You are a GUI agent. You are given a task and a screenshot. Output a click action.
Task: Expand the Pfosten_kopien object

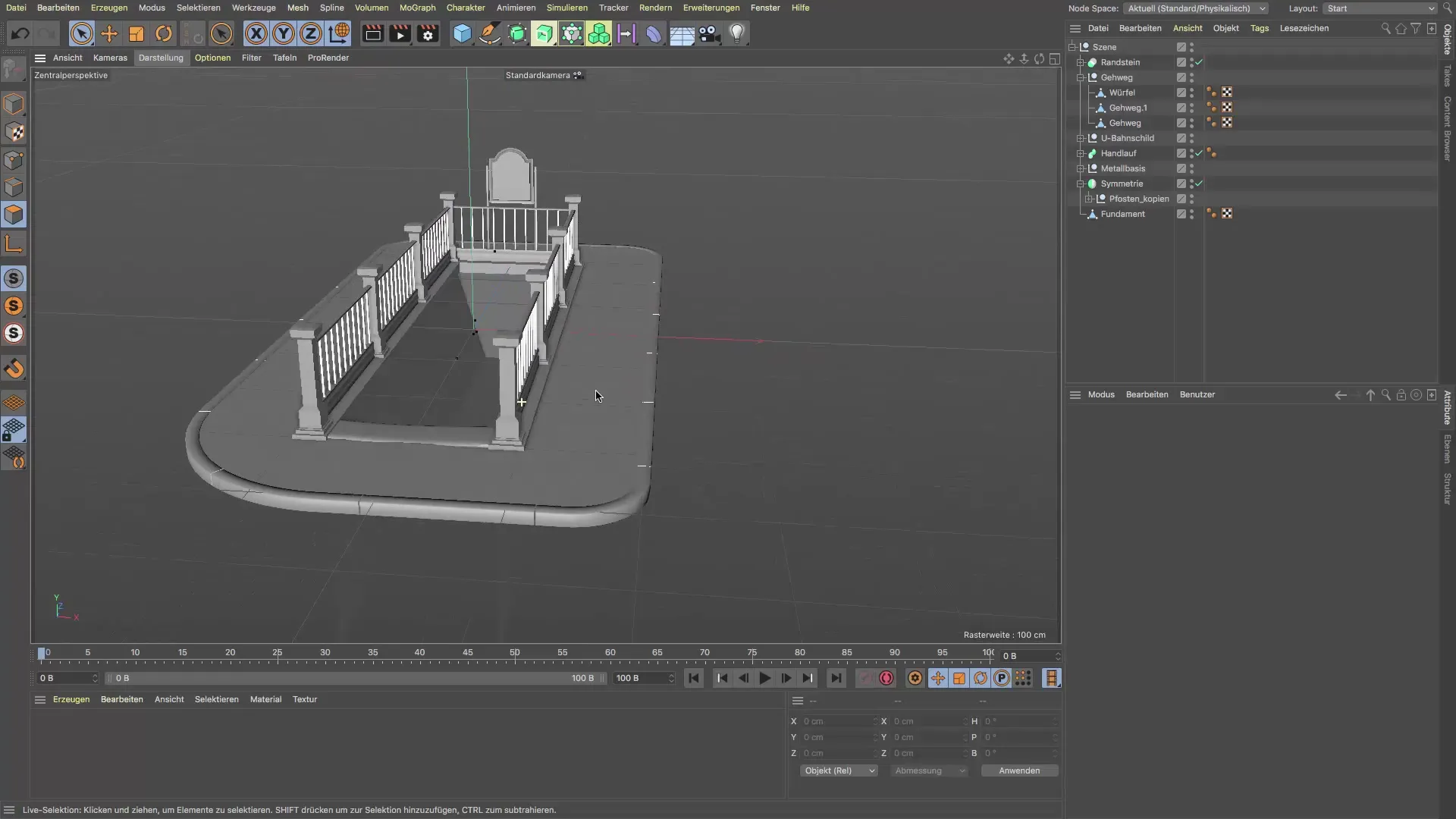point(1089,199)
